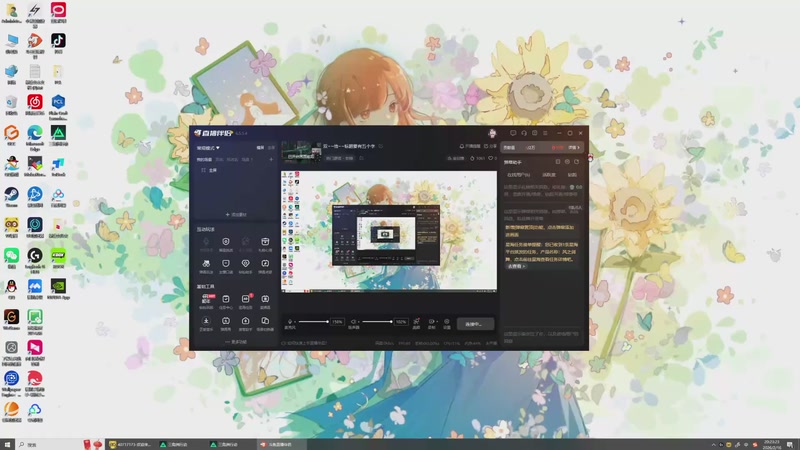Open the messages speech-bubble icon in title bar
The image size is (800, 450).
click(x=513, y=133)
